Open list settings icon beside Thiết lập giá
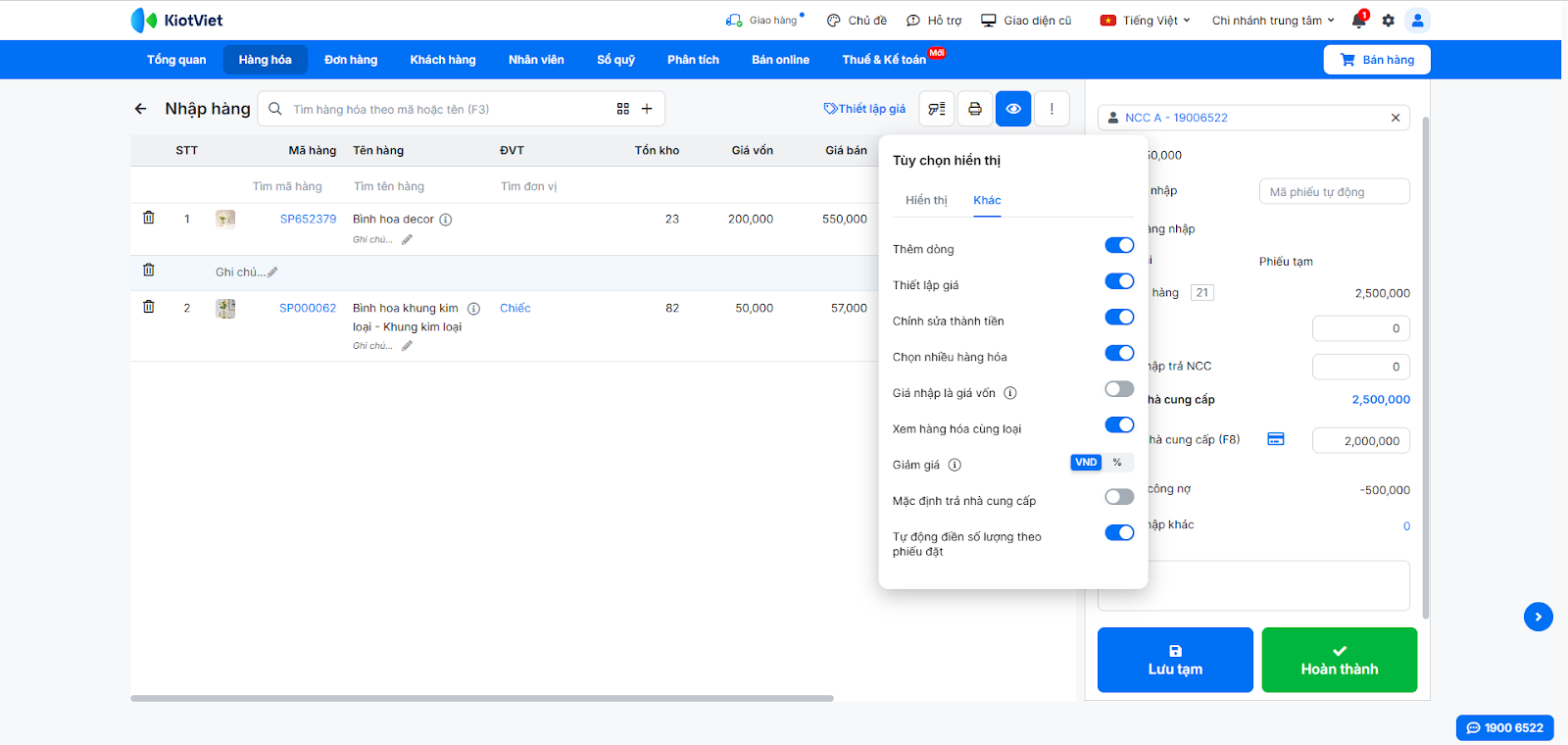The height and width of the screenshot is (745, 1568). coord(937,109)
